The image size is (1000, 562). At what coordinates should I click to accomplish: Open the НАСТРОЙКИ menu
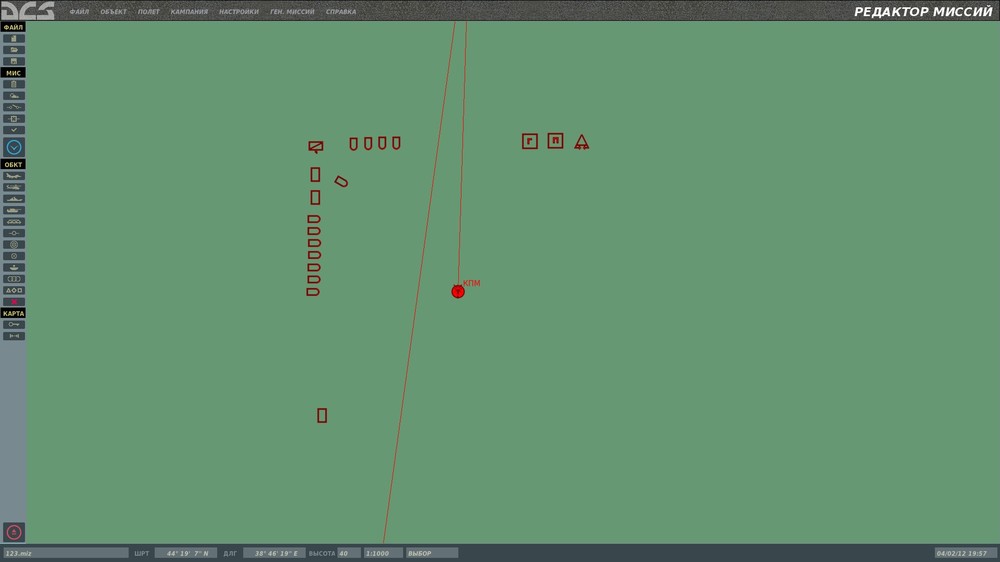tap(239, 11)
